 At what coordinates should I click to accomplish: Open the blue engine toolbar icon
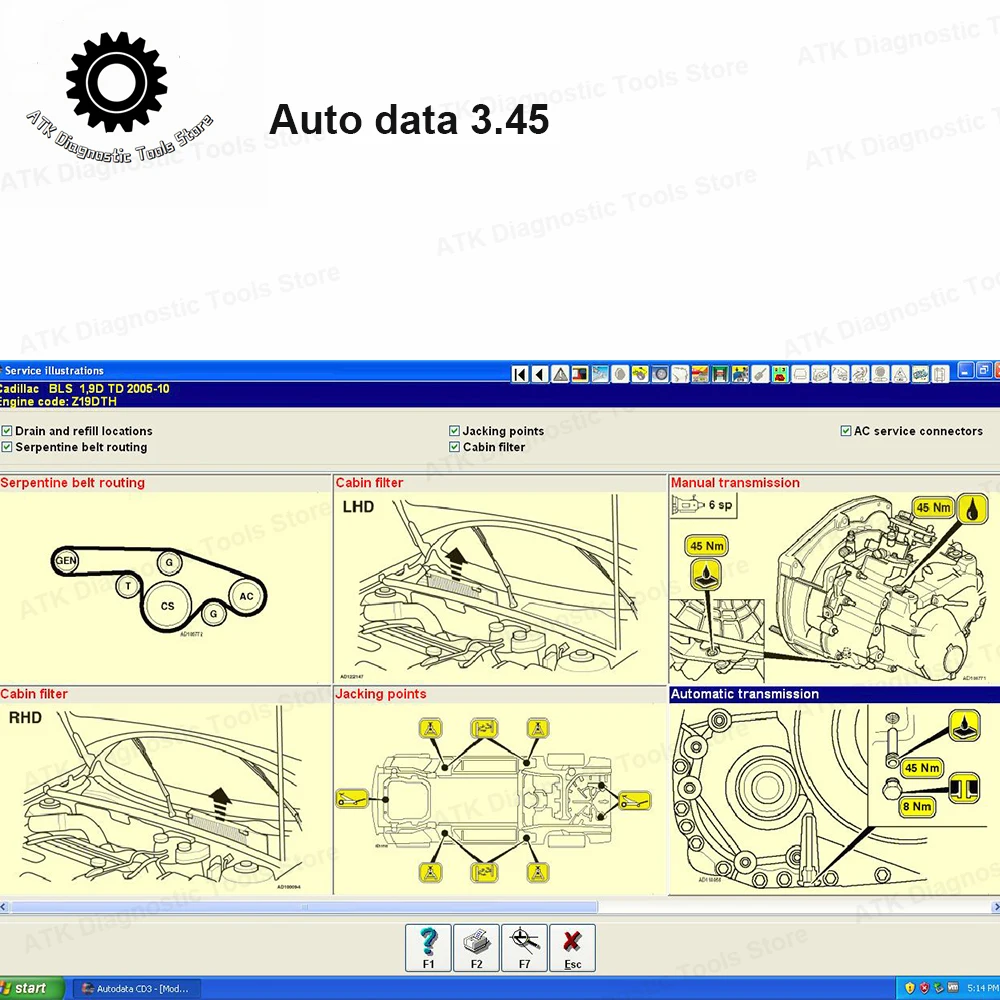(920, 374)
